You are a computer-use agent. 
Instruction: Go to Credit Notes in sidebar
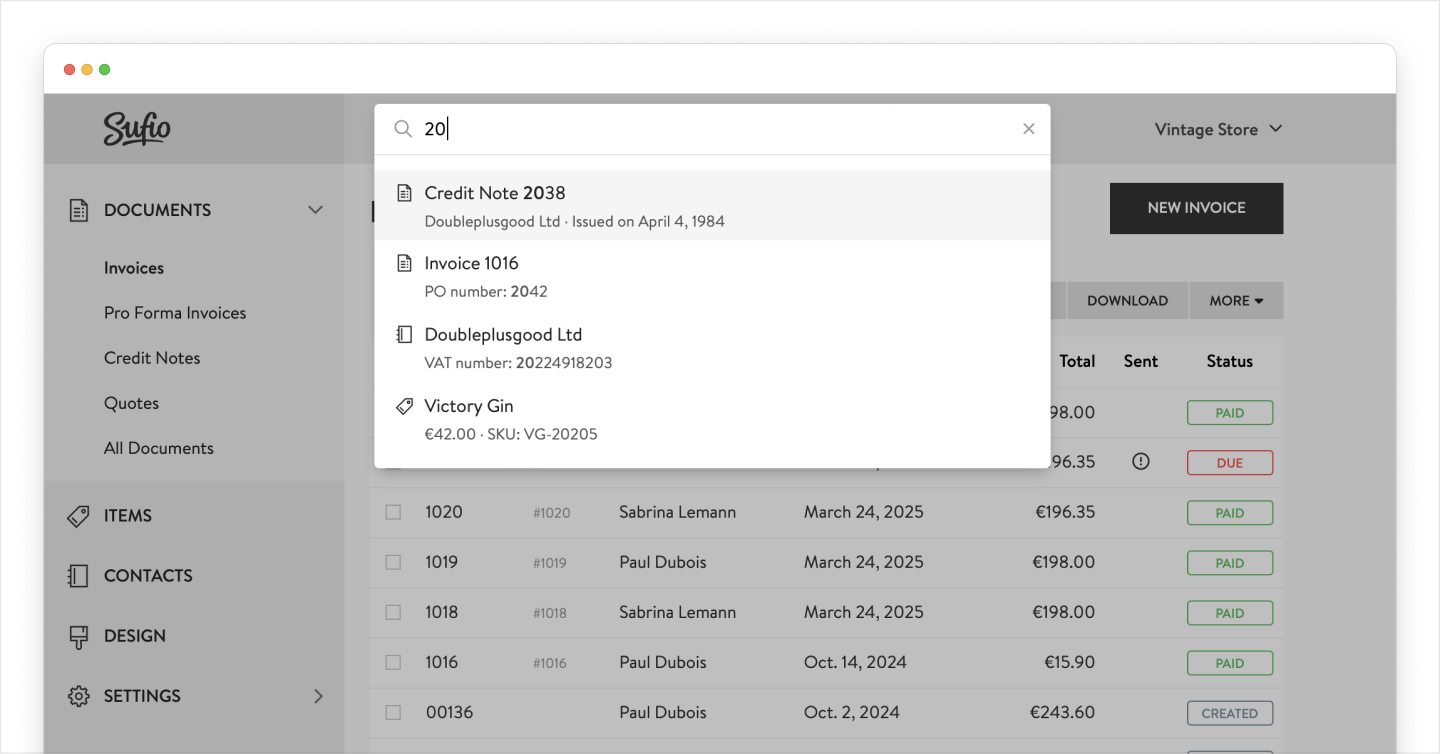coord(152,358)
